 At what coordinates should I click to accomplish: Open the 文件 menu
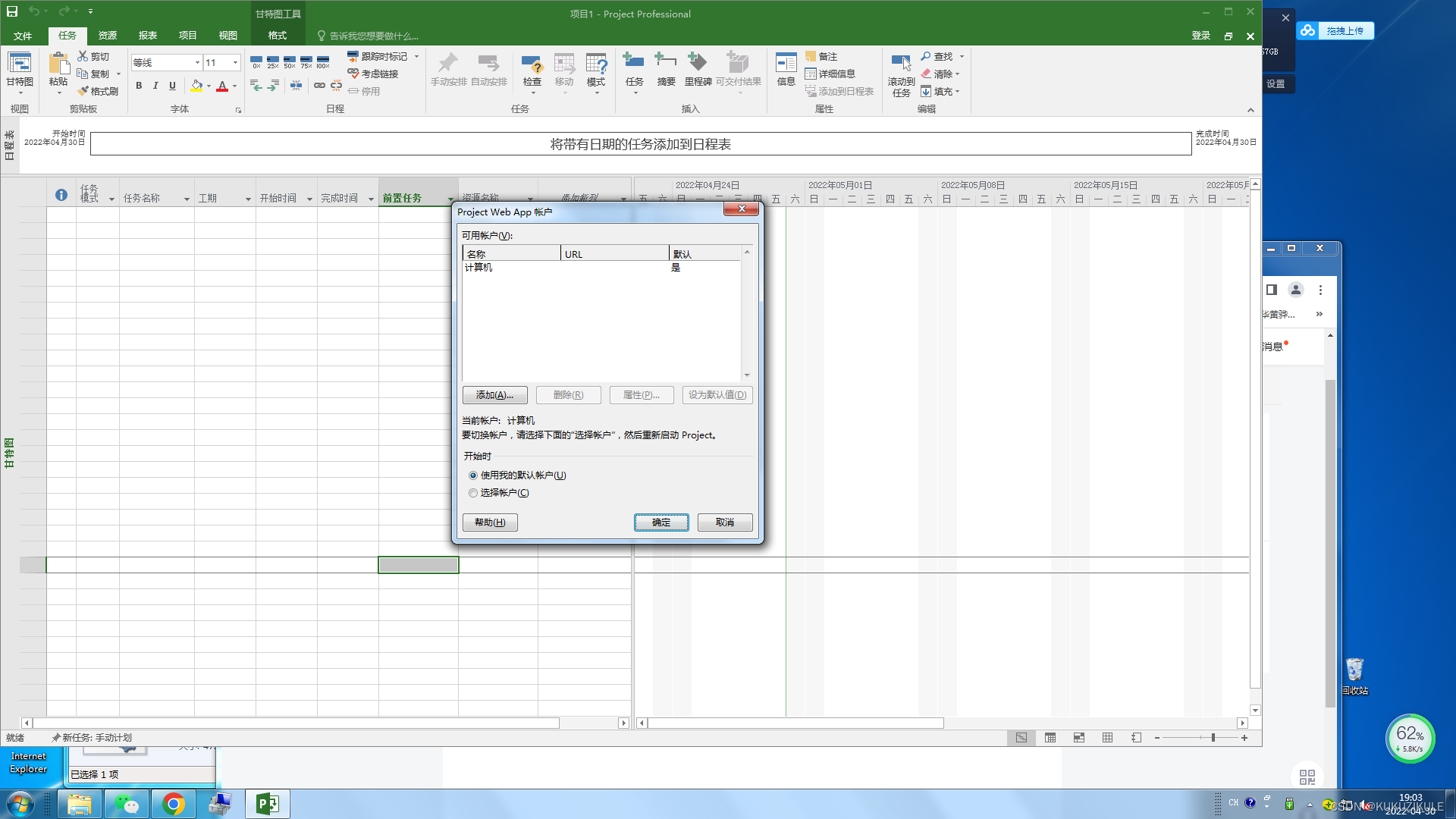pos(23,35)
